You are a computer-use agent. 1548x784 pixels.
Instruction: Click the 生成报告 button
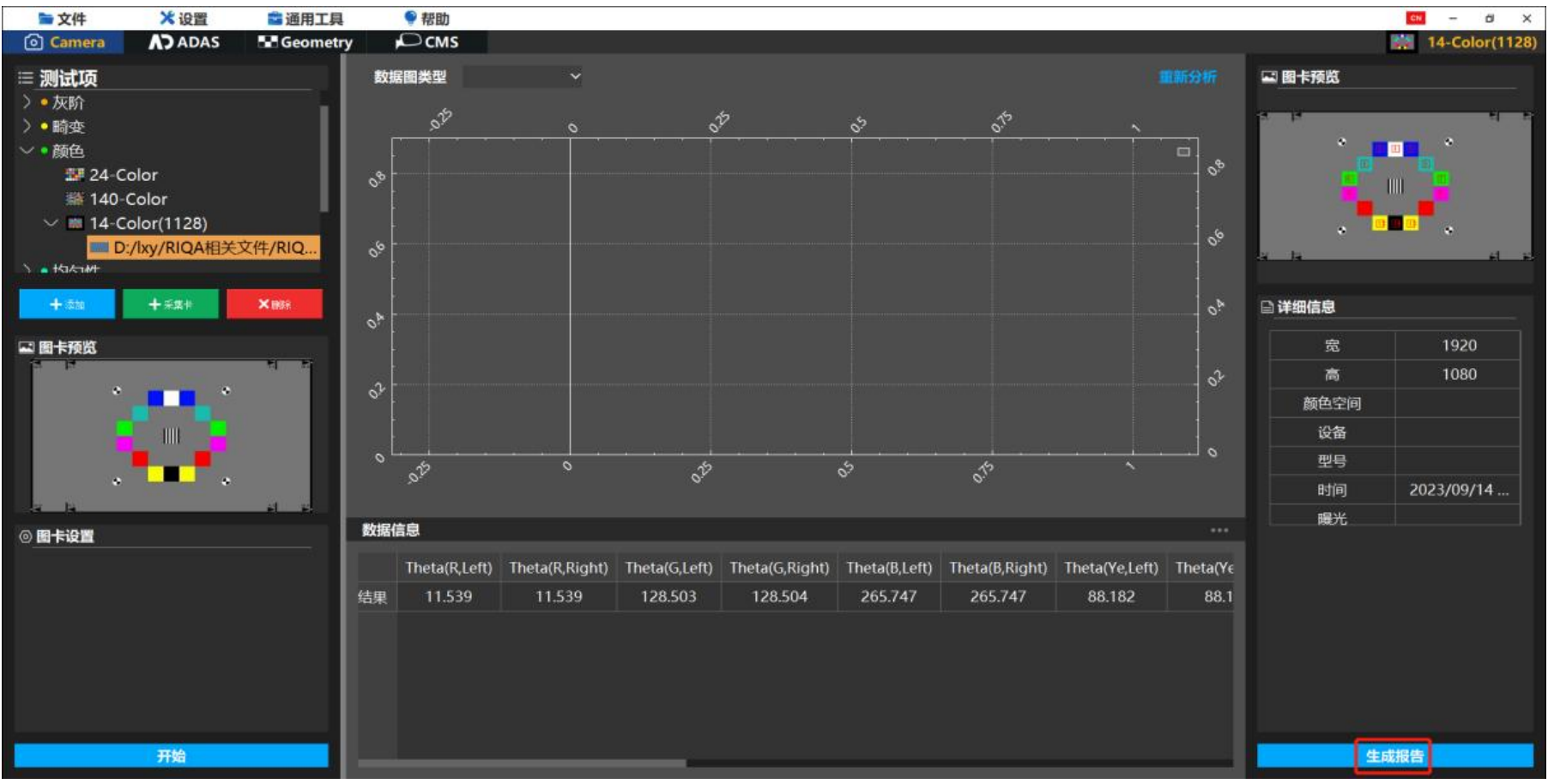pos(1394,756)
